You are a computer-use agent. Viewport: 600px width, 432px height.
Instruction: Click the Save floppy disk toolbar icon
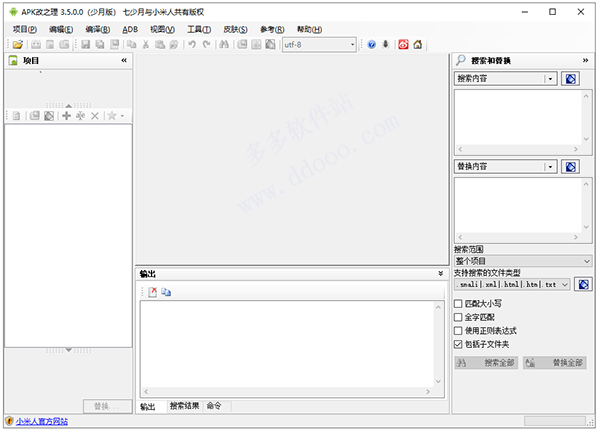[x=86, y=45]
